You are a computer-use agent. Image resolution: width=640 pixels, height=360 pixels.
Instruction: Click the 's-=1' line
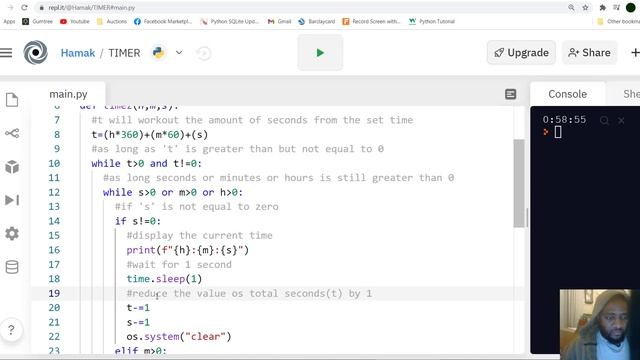click(138, 322)
